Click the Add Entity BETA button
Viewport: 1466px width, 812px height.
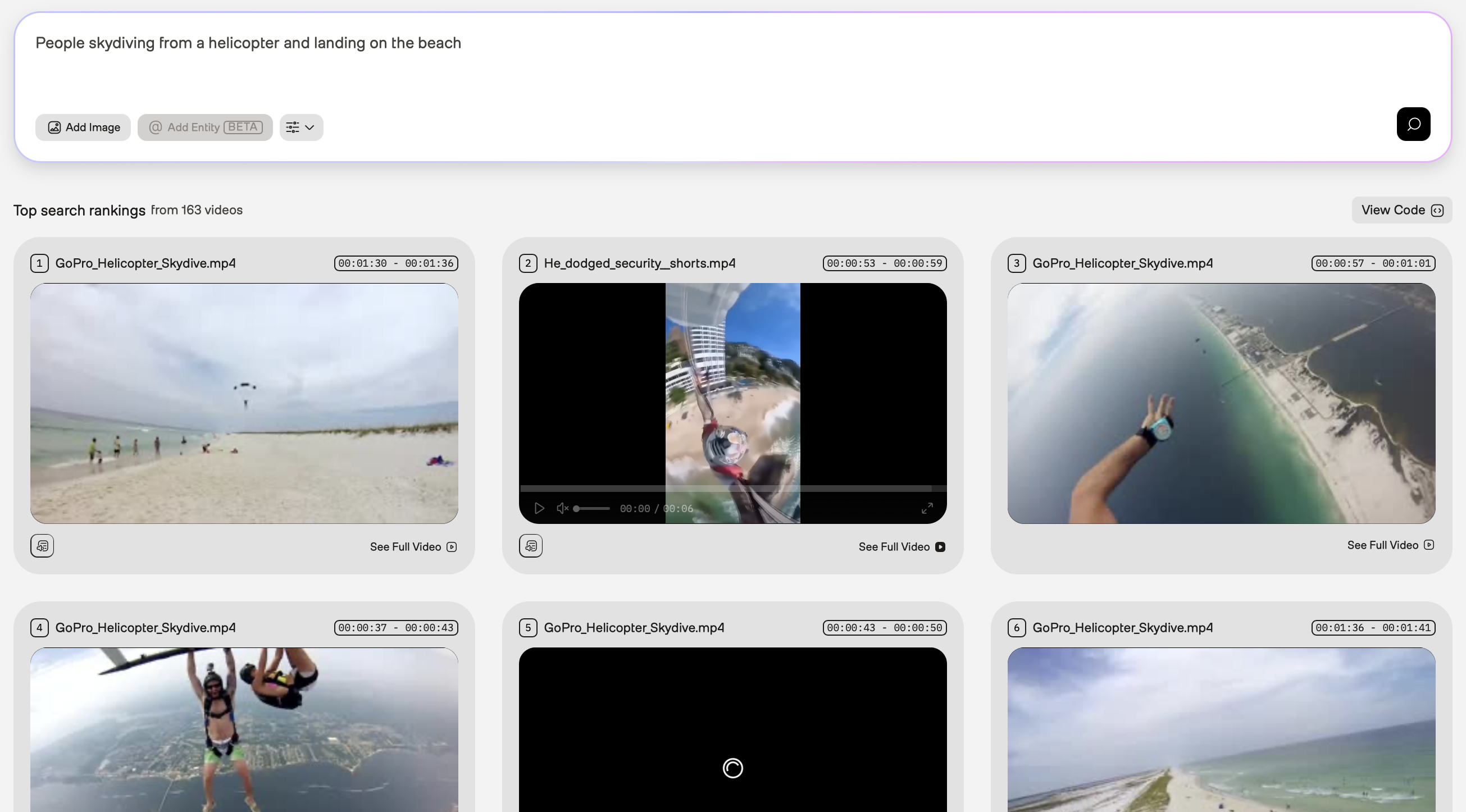(x=205, y=127)
